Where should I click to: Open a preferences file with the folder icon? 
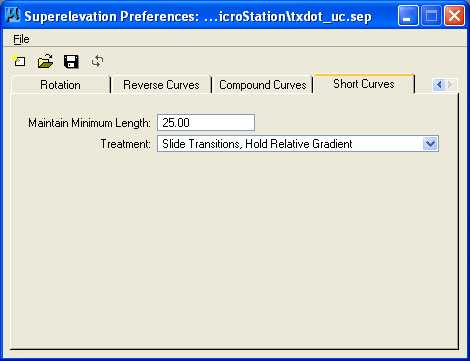[45, 61]
